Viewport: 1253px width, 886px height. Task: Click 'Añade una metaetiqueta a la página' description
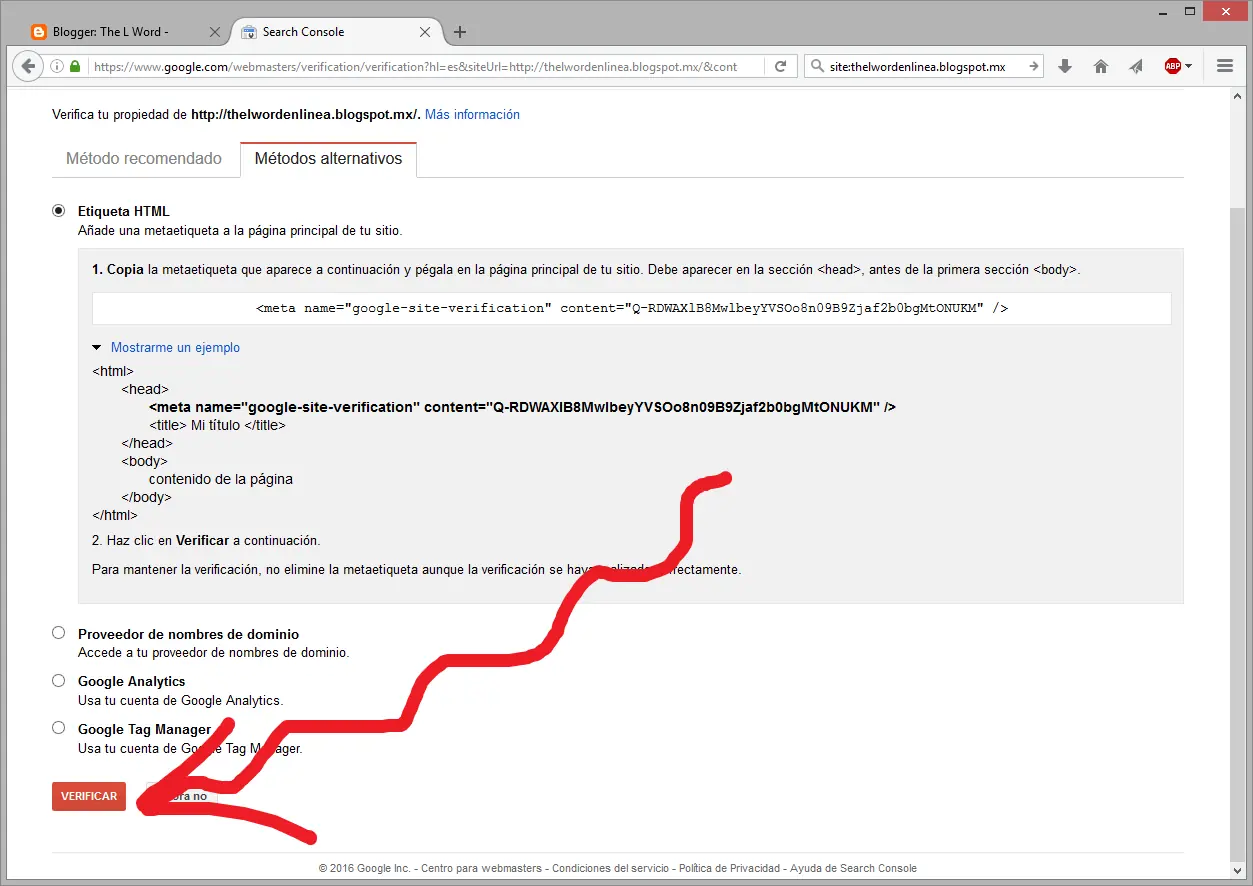[240, 230]
